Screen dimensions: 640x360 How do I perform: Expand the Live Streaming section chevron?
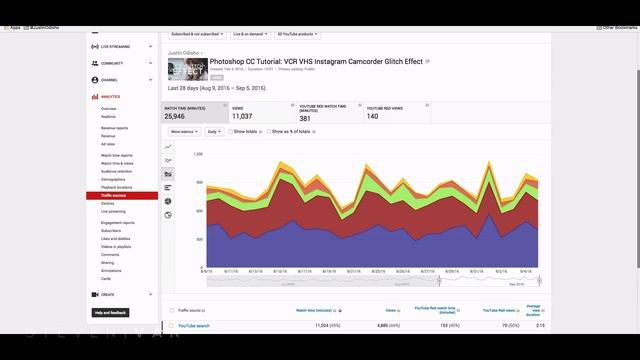pos(151,47)
